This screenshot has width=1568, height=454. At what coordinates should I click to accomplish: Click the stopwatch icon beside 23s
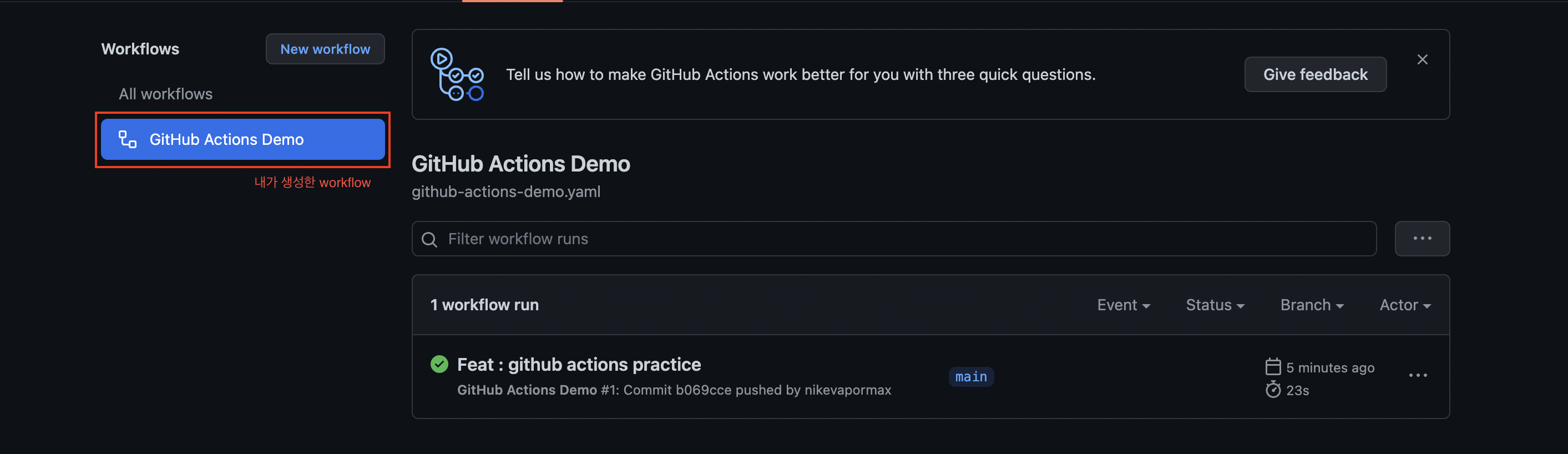1273,390
